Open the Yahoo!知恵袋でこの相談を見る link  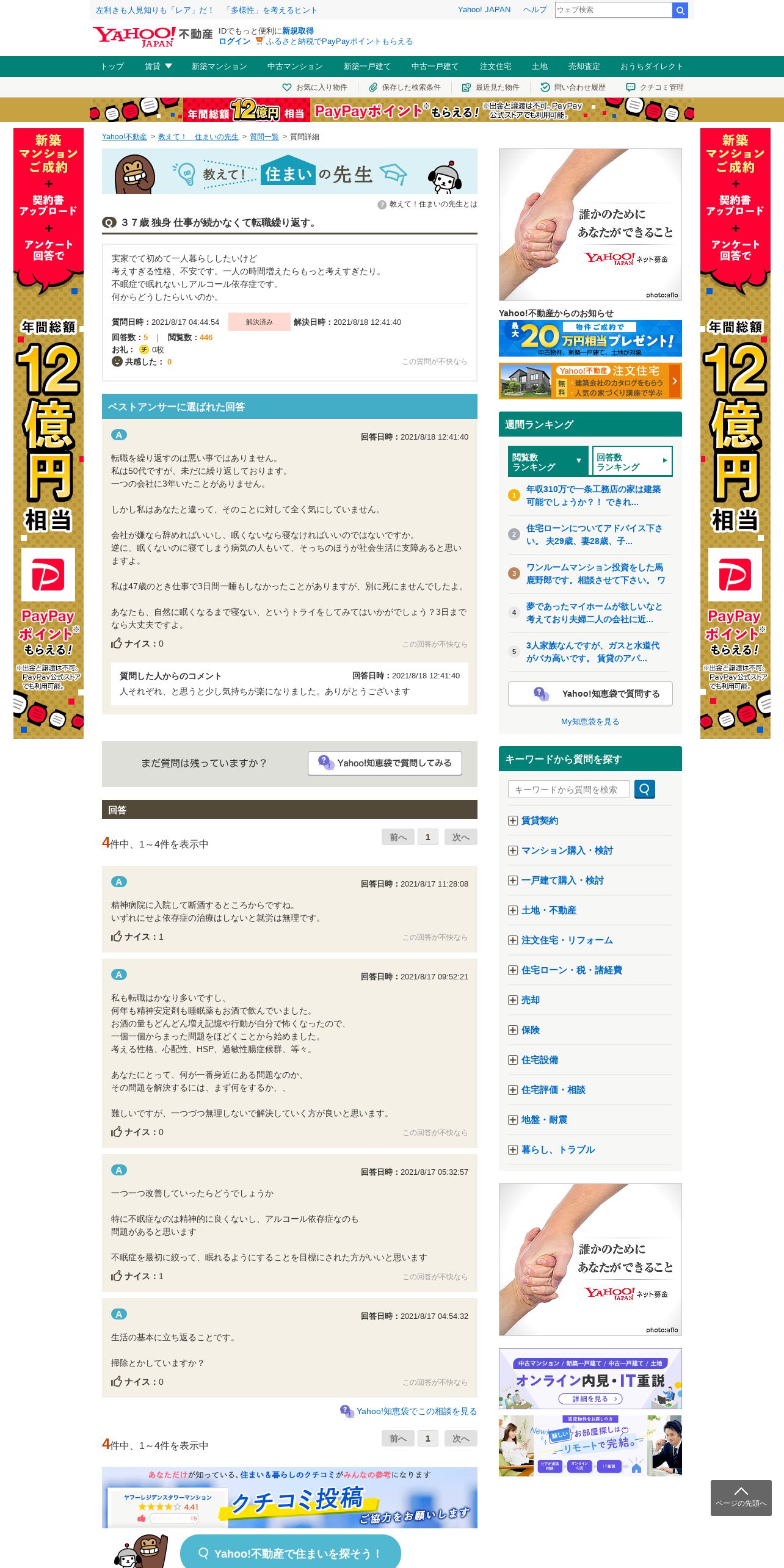point(416,1411)
